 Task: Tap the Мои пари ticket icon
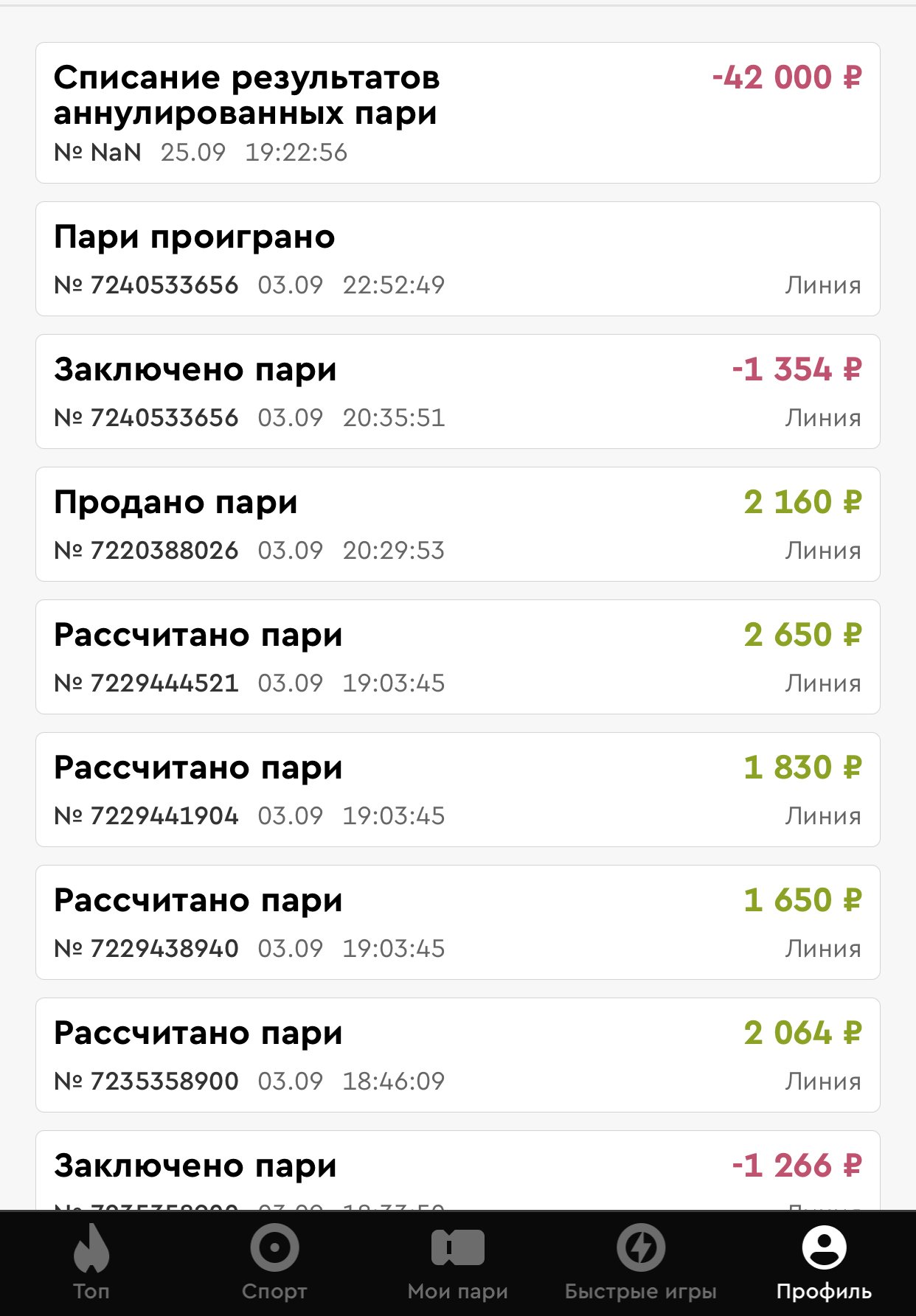click(x=457, y=1247)
